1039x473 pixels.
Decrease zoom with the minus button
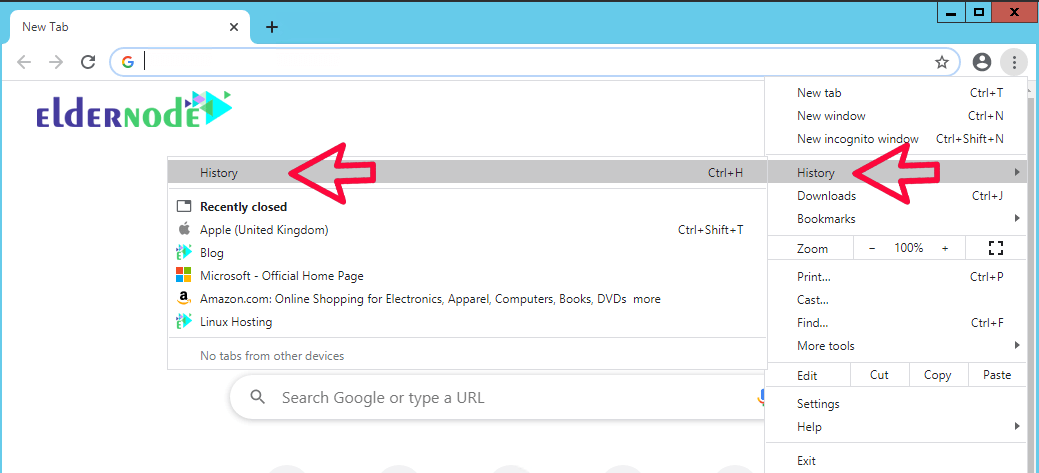[x=872, y=248]
